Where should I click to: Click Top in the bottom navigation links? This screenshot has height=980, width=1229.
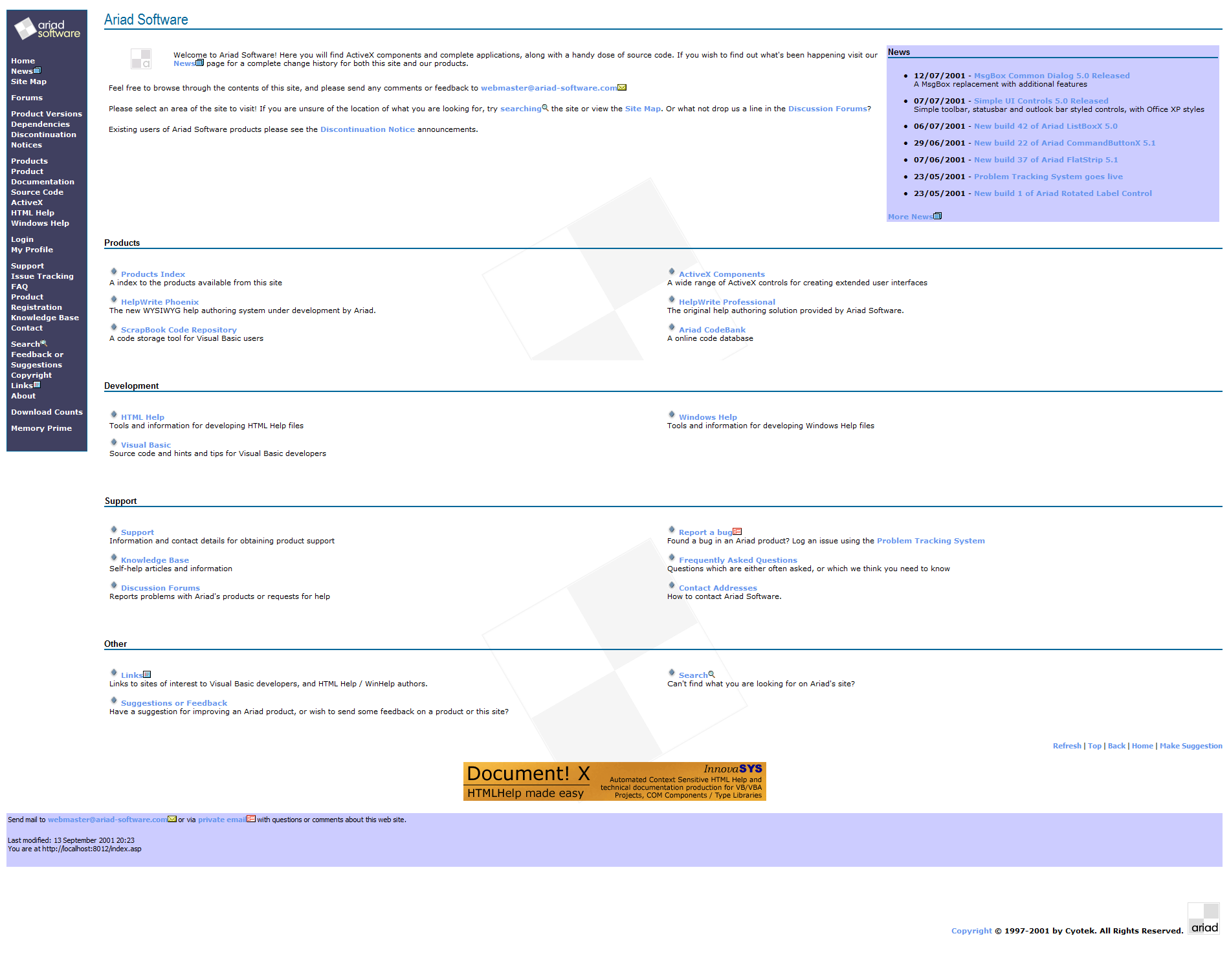click(1094, 746)
